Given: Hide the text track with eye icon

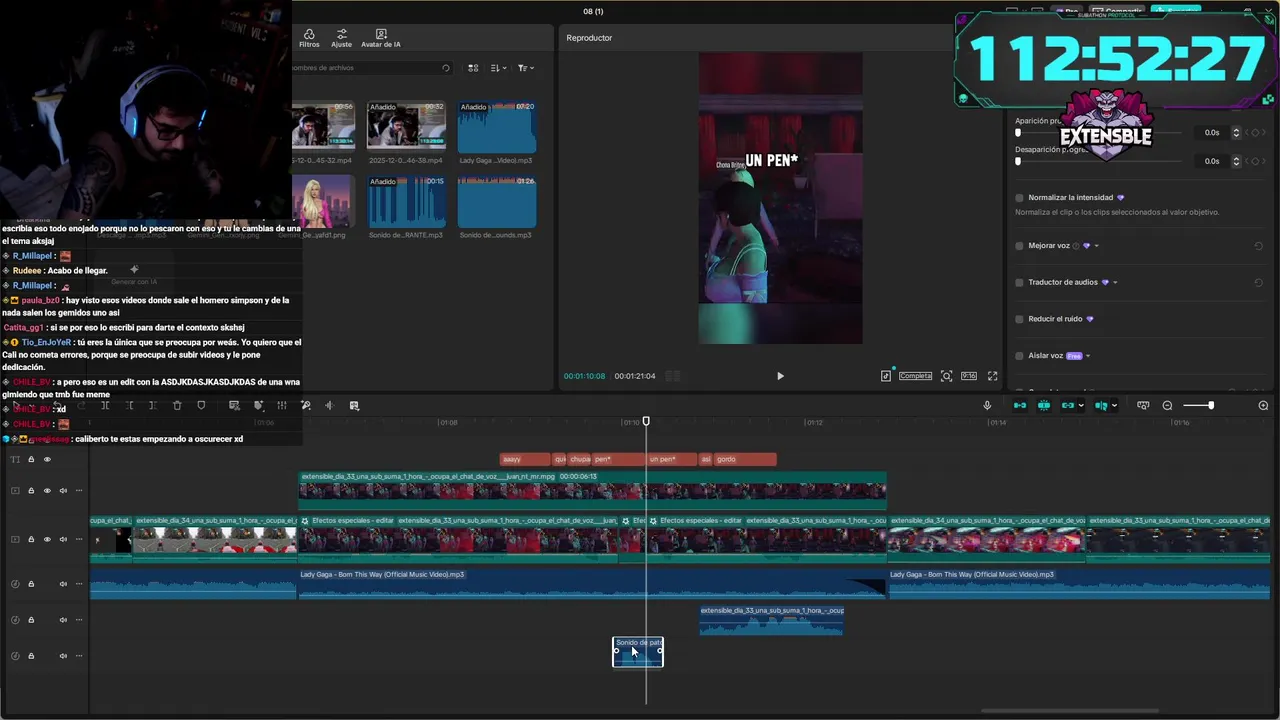Looking at the screenshot, I should coord(47,460).
